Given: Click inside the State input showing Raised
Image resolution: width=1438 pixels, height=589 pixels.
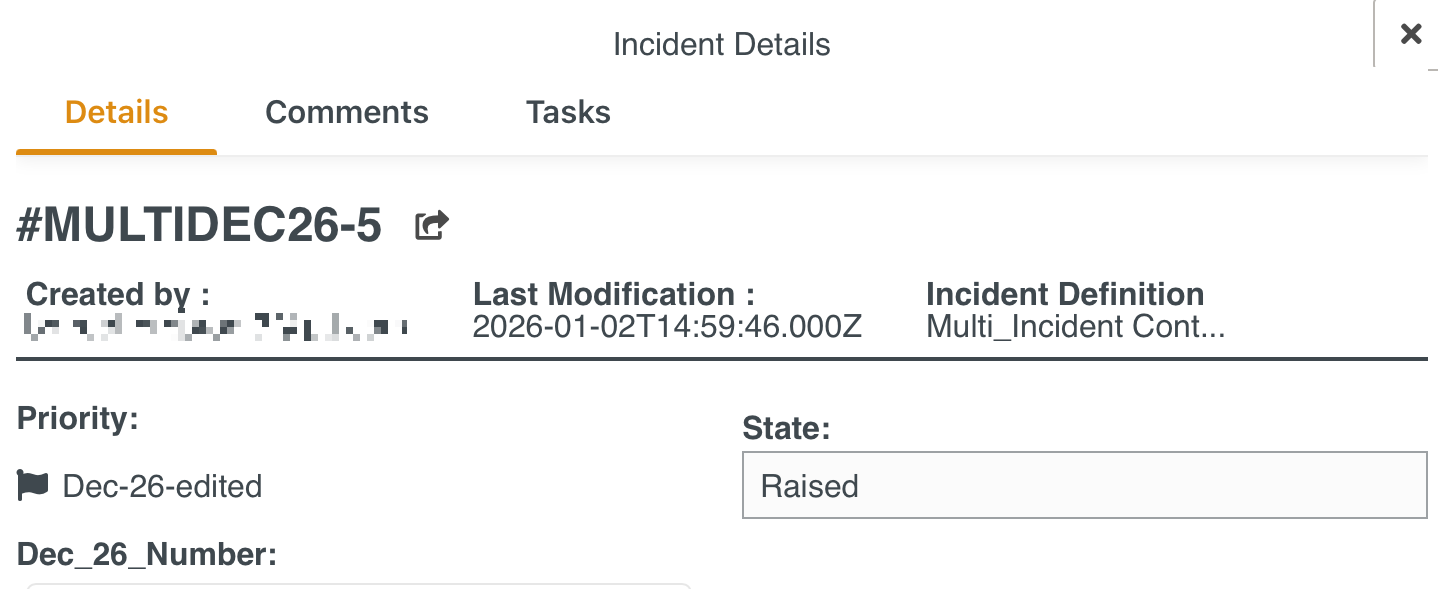Looking at the screenshot, I should pyautogui.click(x=1084, y=485).
